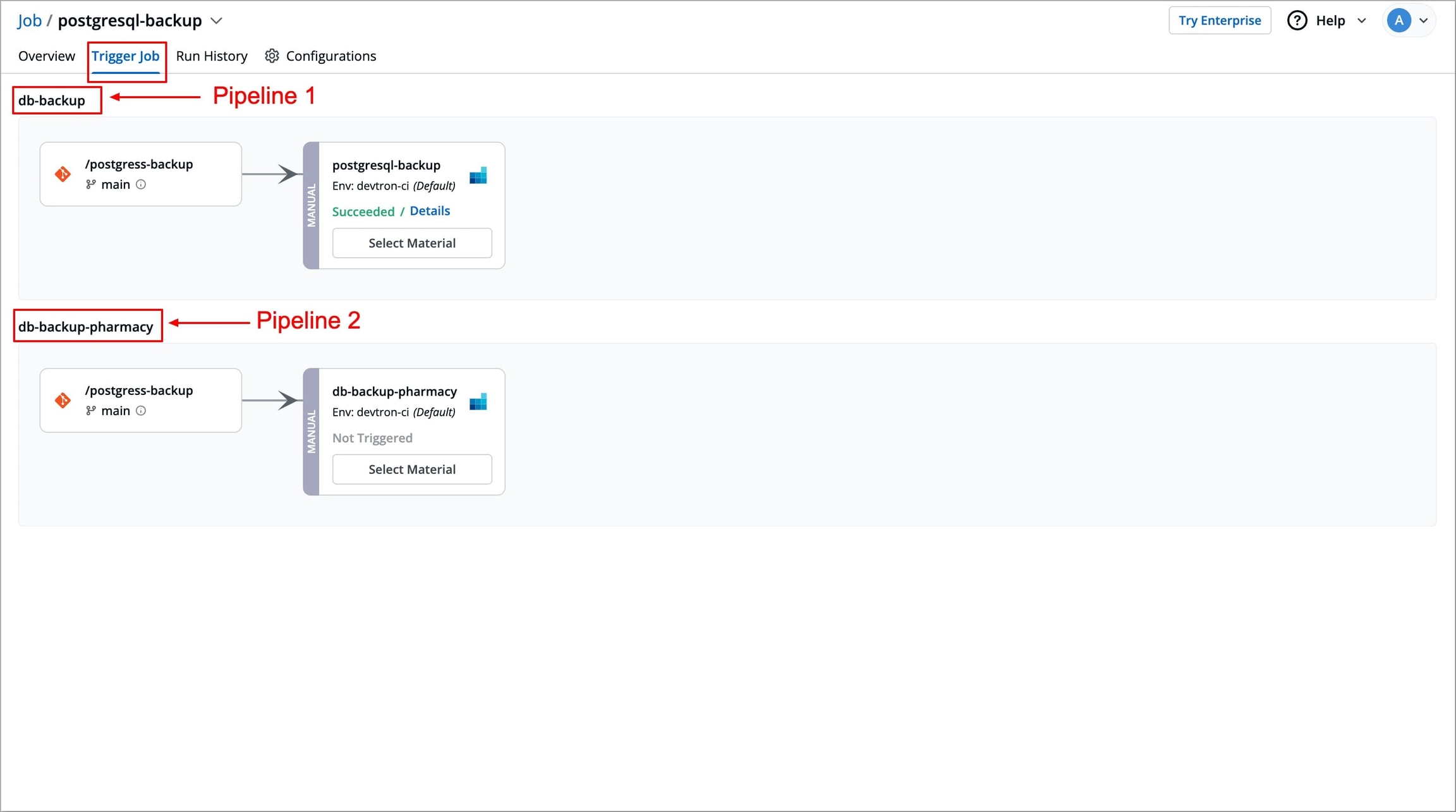Click info icon next to main in db-backup
Screen dimensions: 1456x812
[141, 185]
